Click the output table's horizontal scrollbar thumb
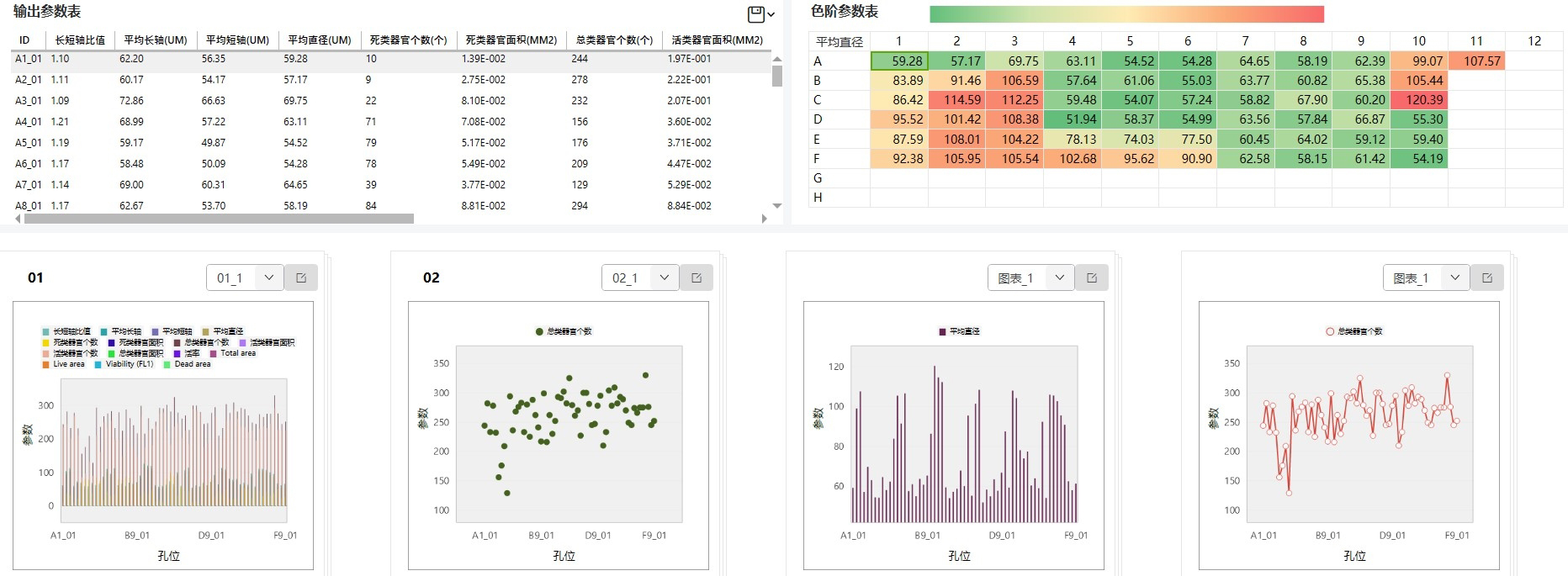Viewport: 1568px width, 576px height. click(x=219, y=219)
